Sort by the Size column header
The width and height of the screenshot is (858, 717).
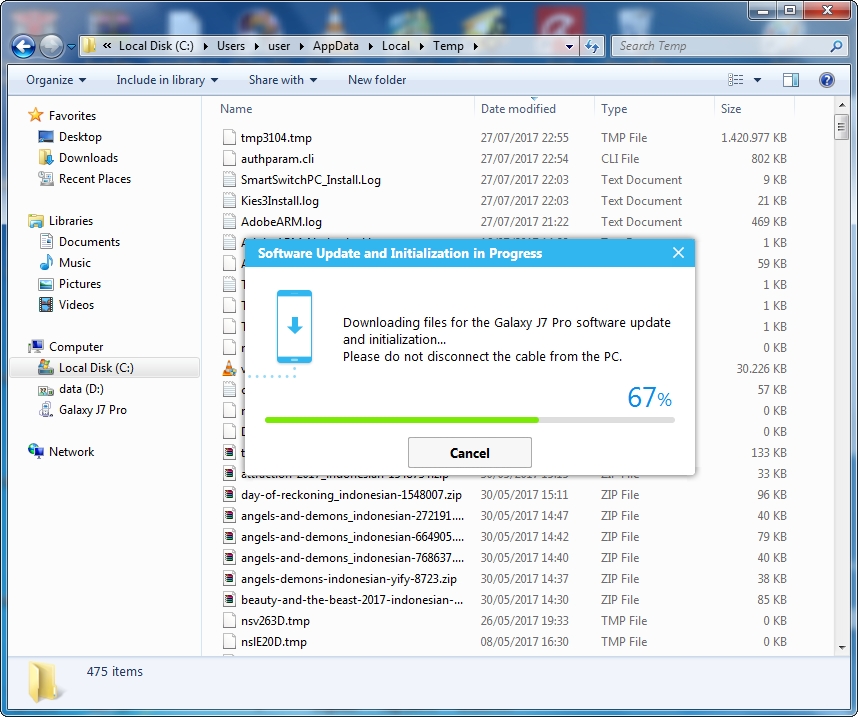coord(731,109)
